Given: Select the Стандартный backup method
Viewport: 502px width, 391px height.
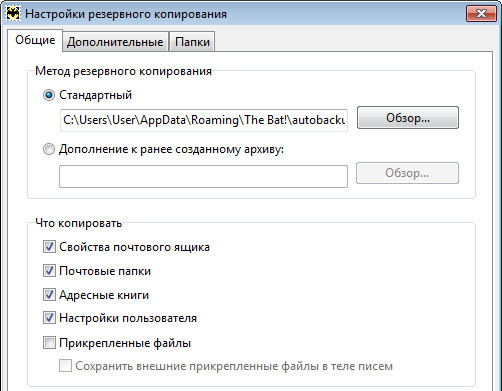Looking at the screenshot, I should coord(49,95).
